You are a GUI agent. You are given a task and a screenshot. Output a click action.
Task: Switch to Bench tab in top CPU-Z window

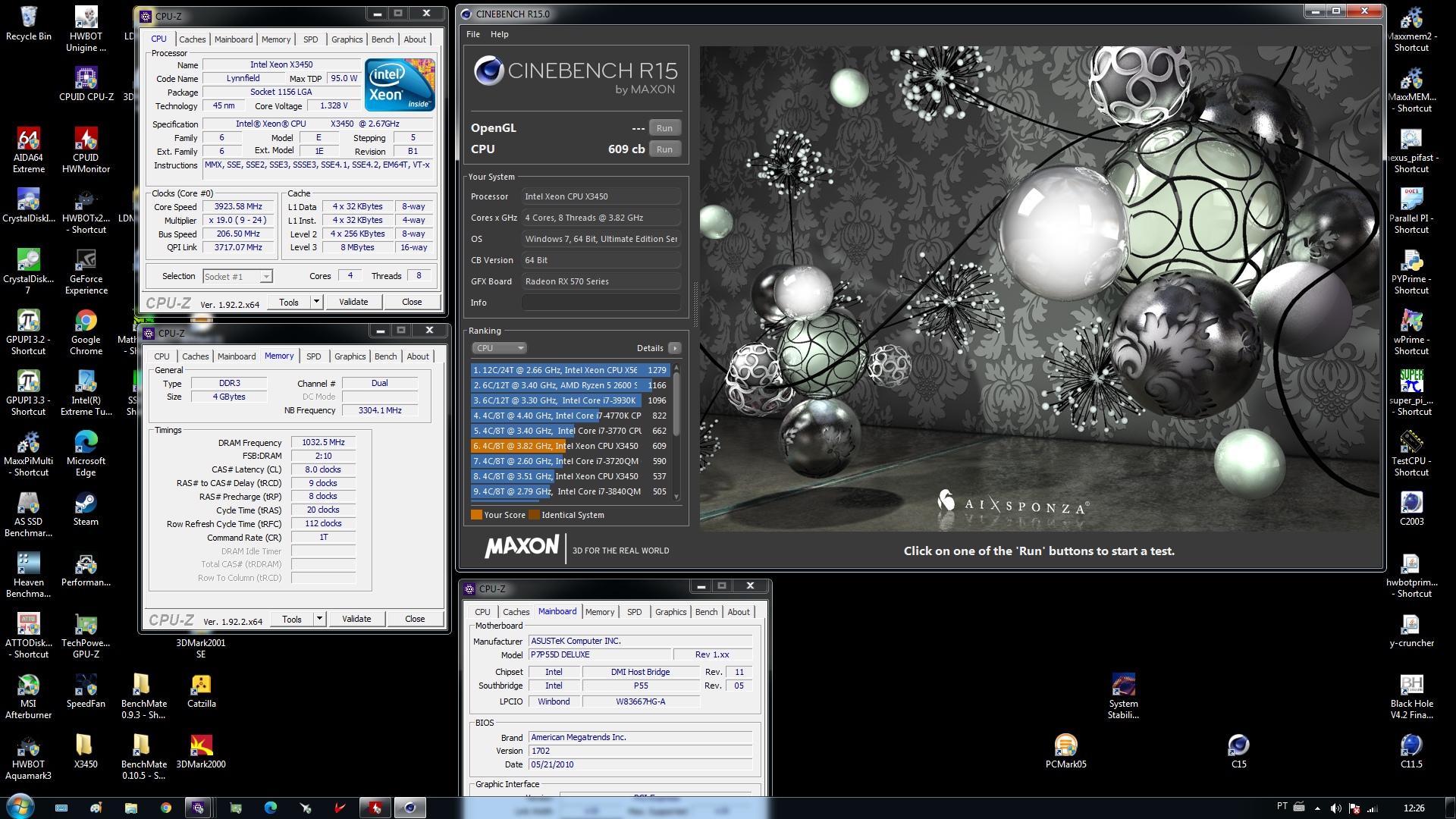click(x=383, y=39)
